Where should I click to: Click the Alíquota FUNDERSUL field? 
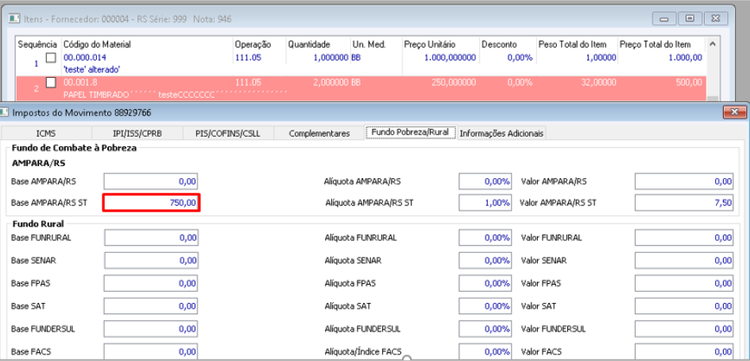(485, 329)
